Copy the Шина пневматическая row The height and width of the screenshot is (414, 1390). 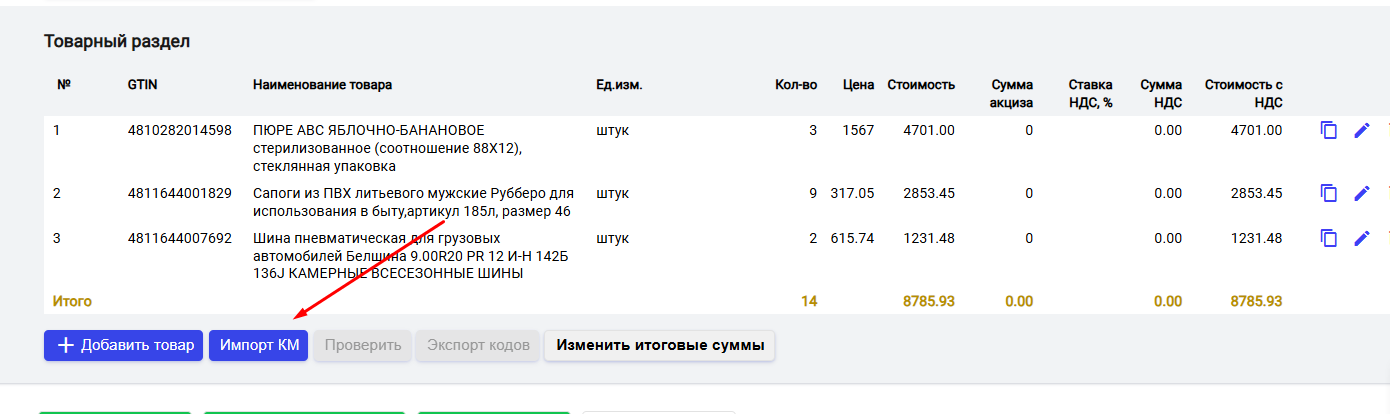point(1329,238)
